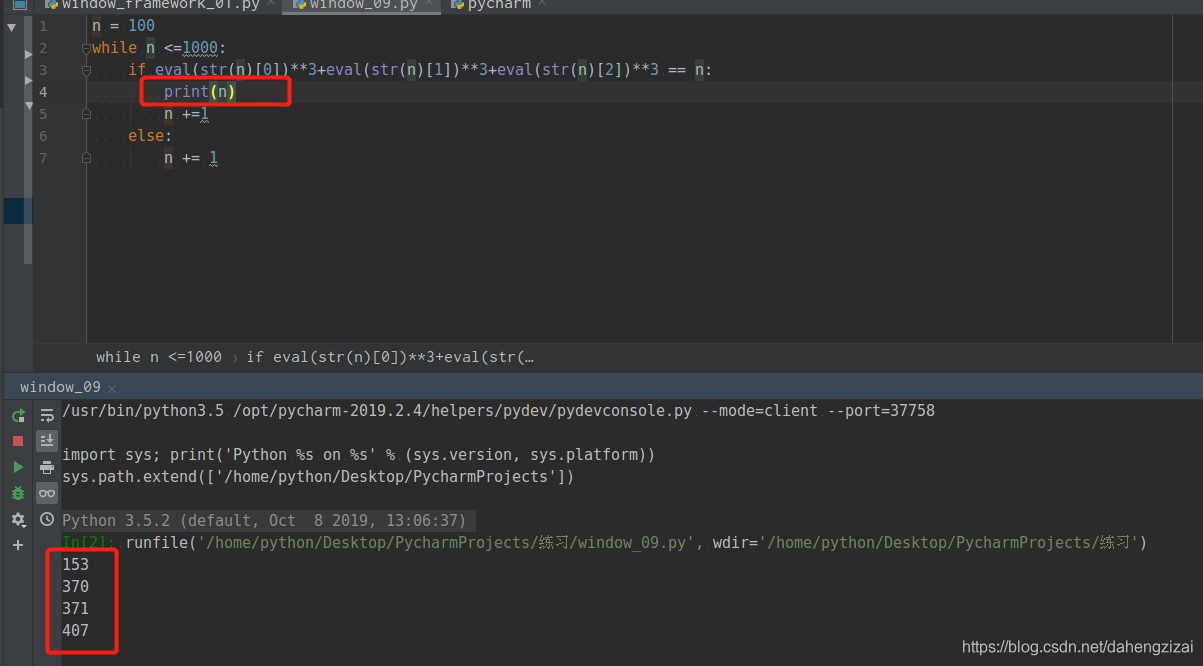
Task: Open the pycharm editor tab
Action: click(x=497, y=5)
